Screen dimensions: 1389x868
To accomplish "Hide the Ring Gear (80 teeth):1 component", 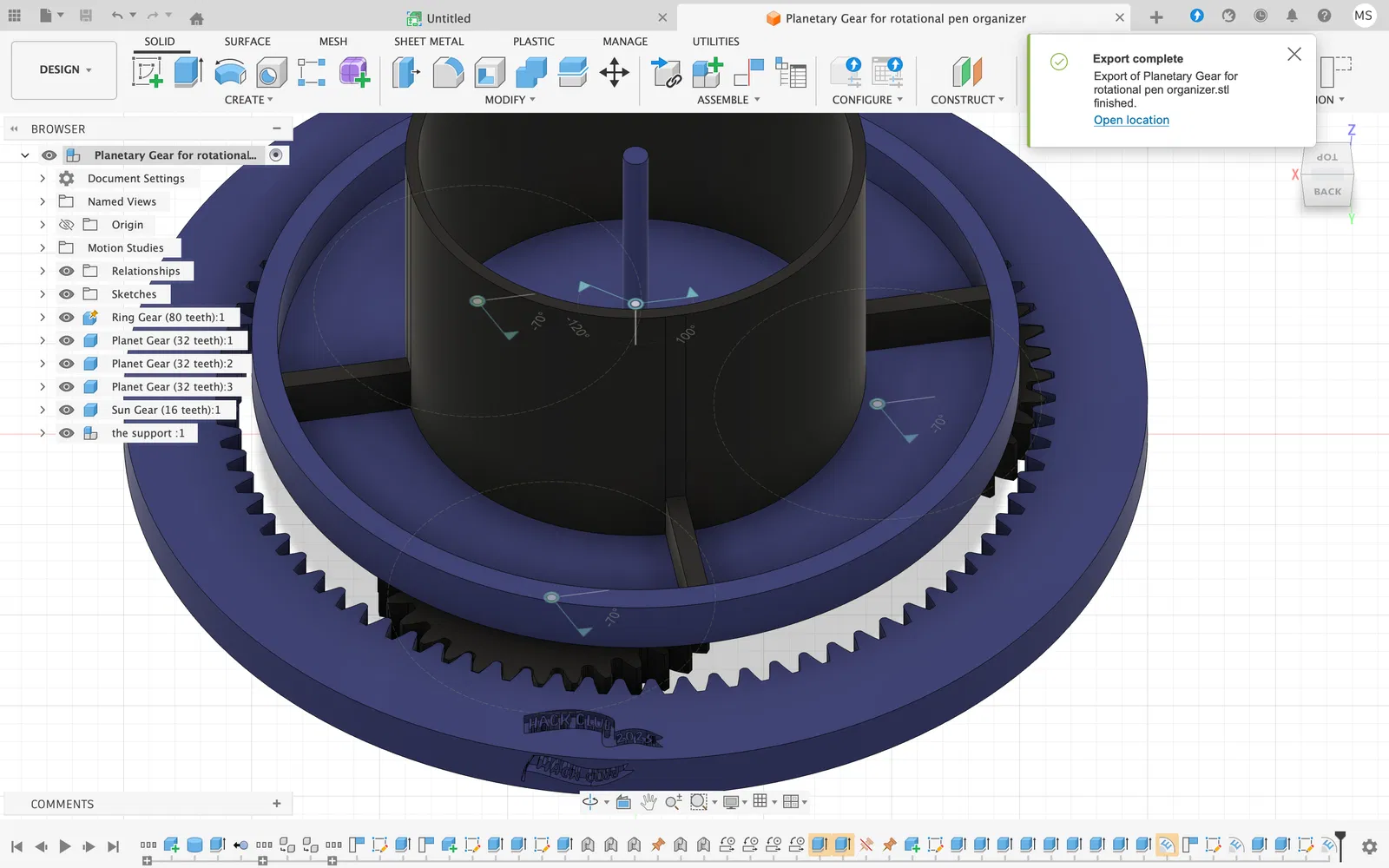I will [66, 318].
